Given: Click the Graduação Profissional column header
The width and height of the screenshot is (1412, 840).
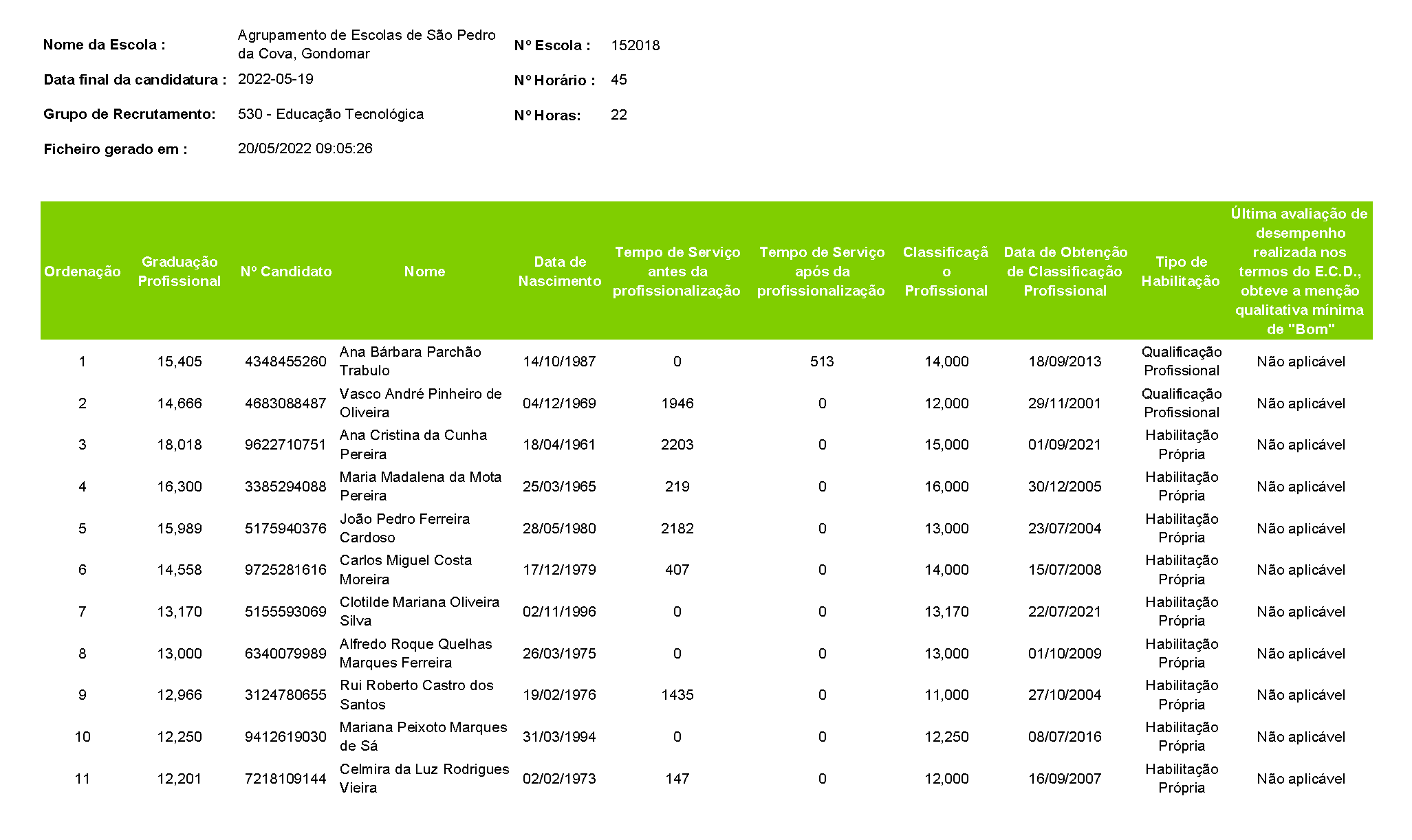Looking at the screenshot, I should coord(179,272).
